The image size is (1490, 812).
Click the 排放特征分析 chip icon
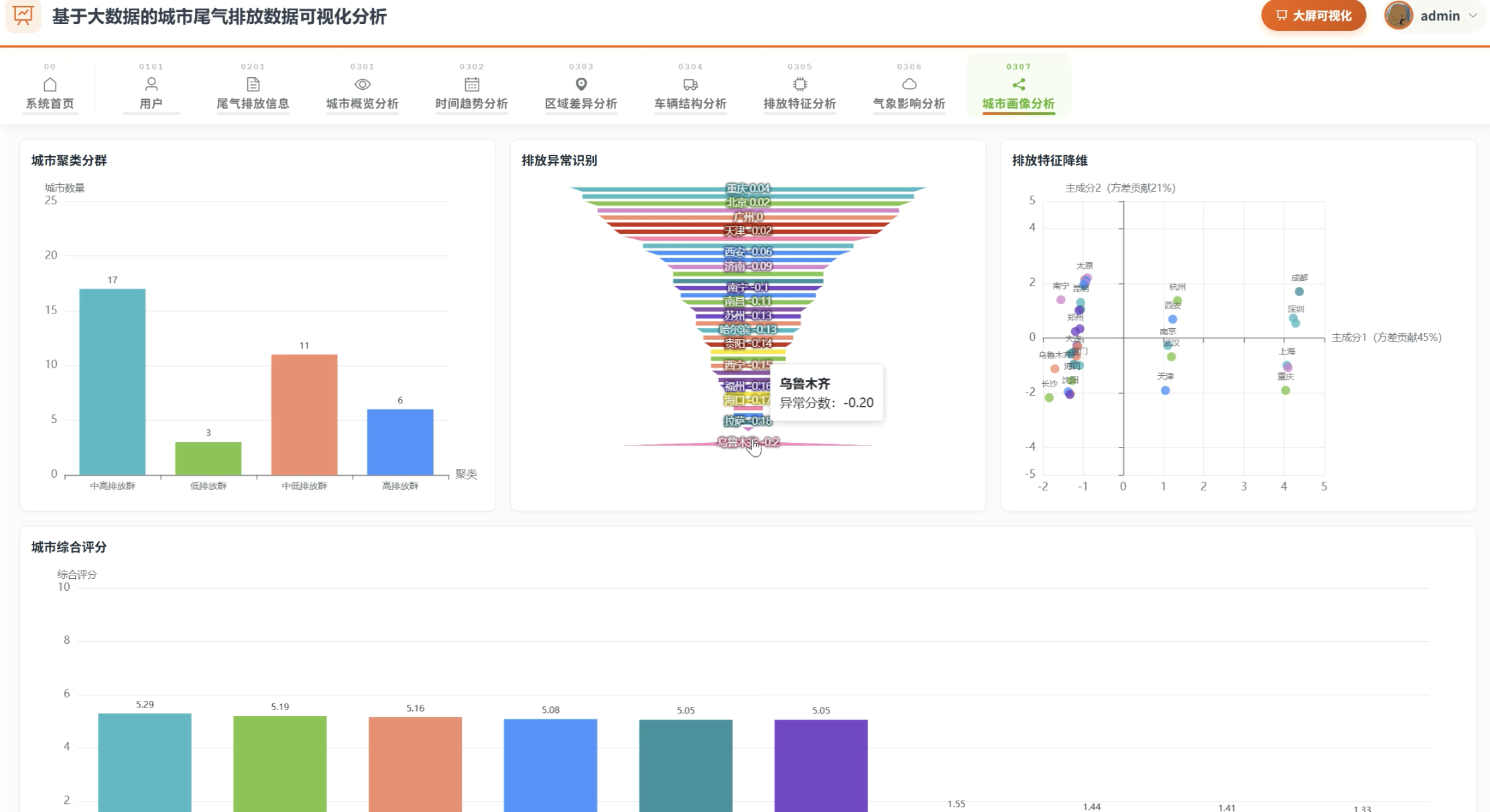800,84
